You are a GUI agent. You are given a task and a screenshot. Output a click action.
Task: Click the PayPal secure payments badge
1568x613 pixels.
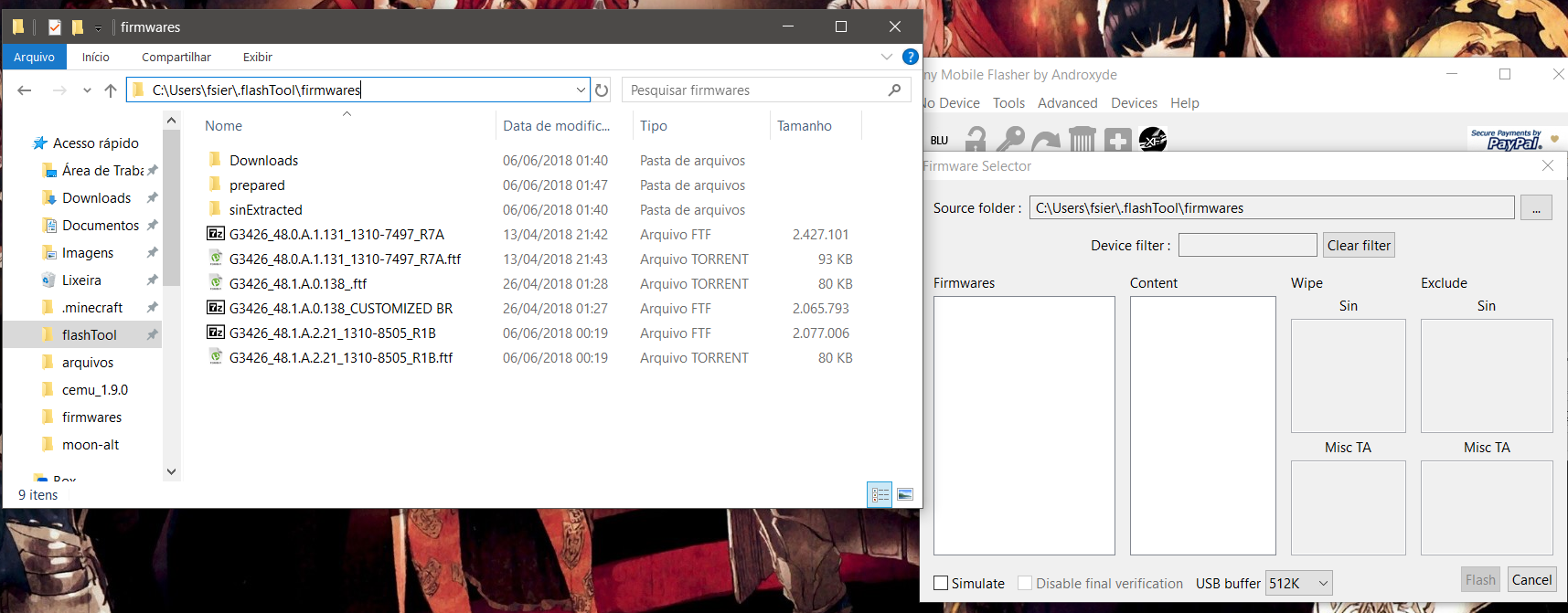[x=1506, y=139]
